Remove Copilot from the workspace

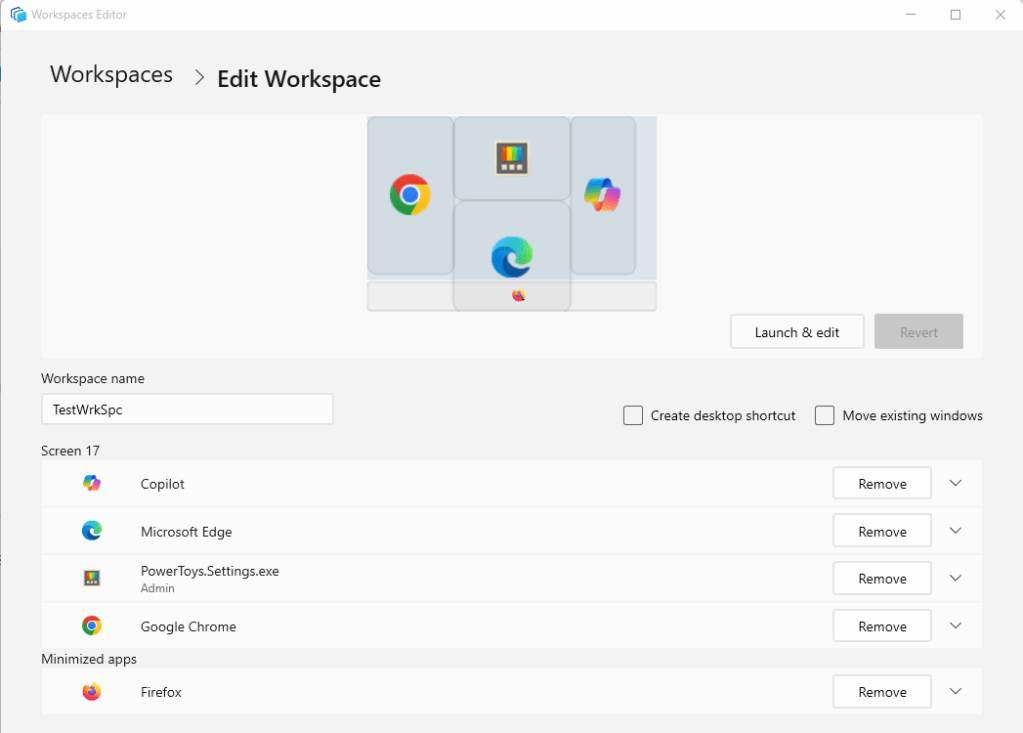[x=882, y=483]
